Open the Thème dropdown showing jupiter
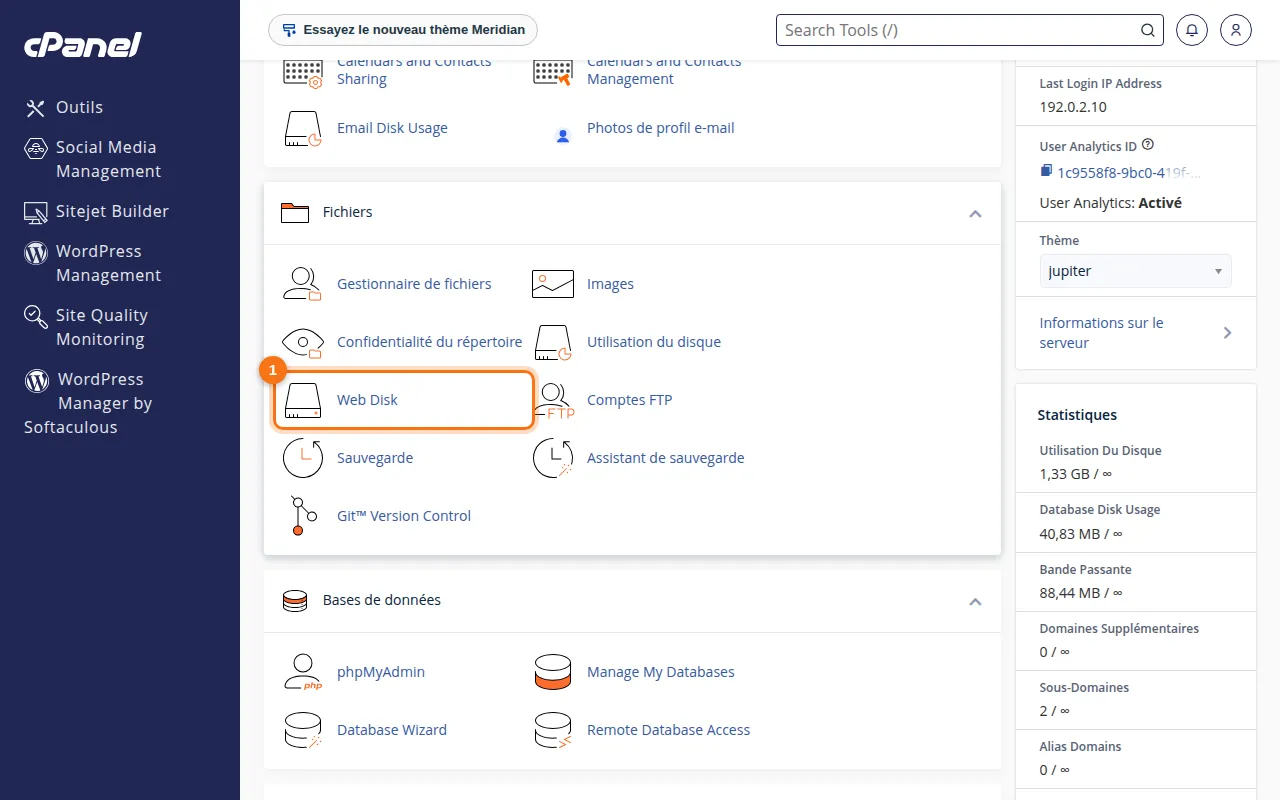The image size is (1280, 800). tap(1136, 271)
